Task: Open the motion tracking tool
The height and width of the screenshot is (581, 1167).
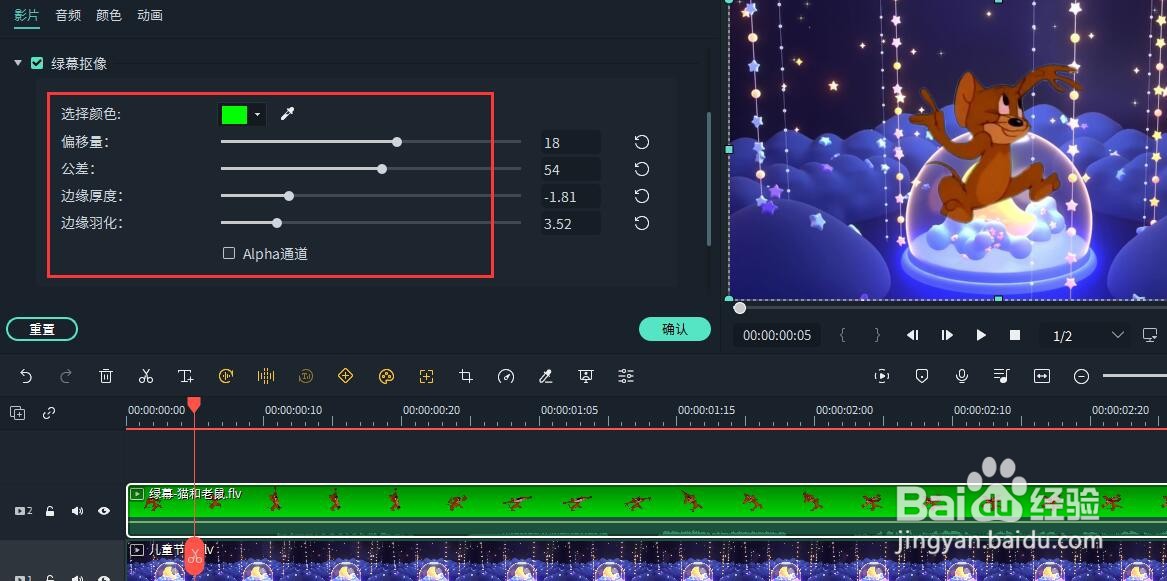Action: 426,376
